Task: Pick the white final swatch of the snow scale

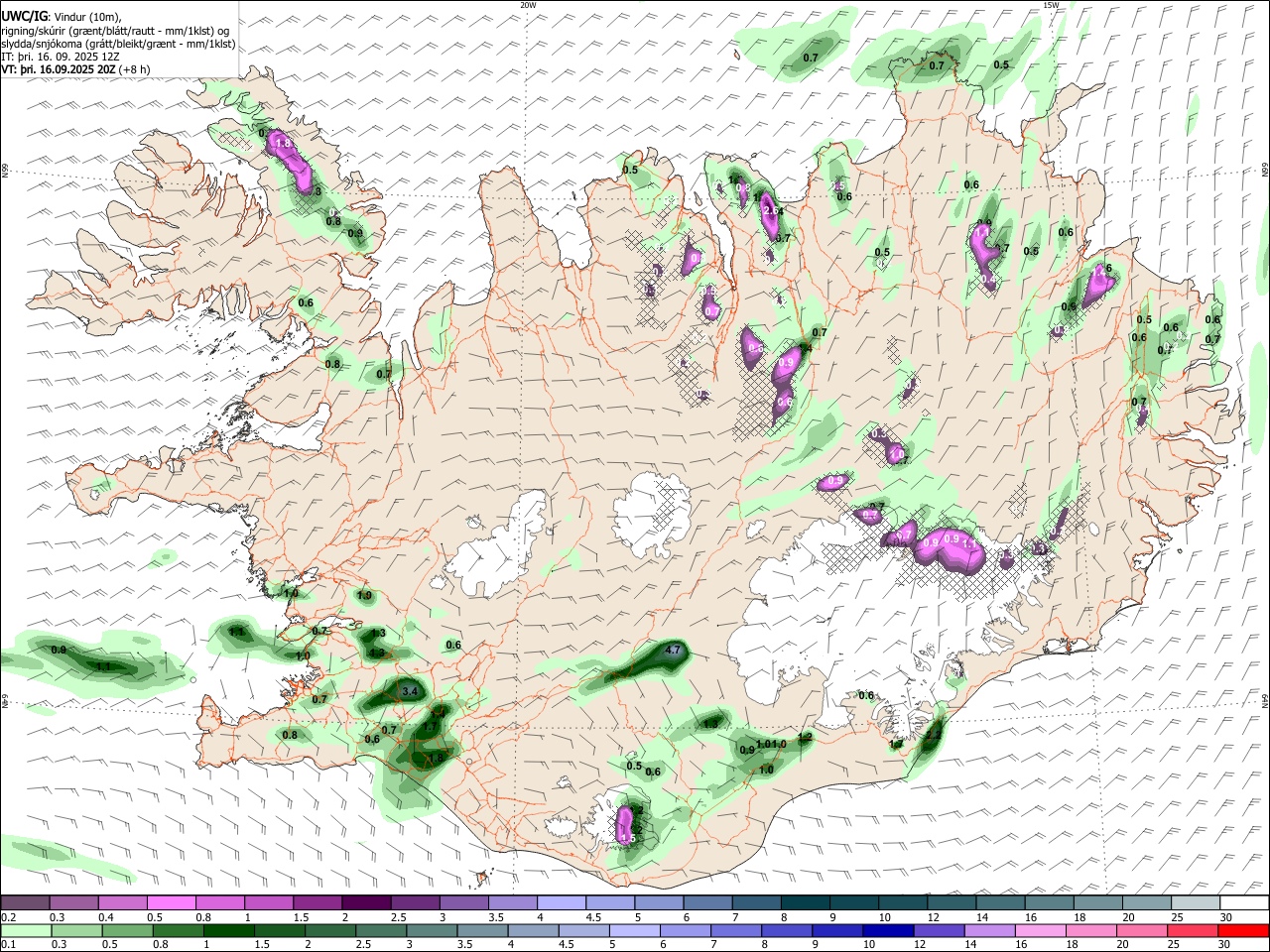Action: coord(1243,903)
